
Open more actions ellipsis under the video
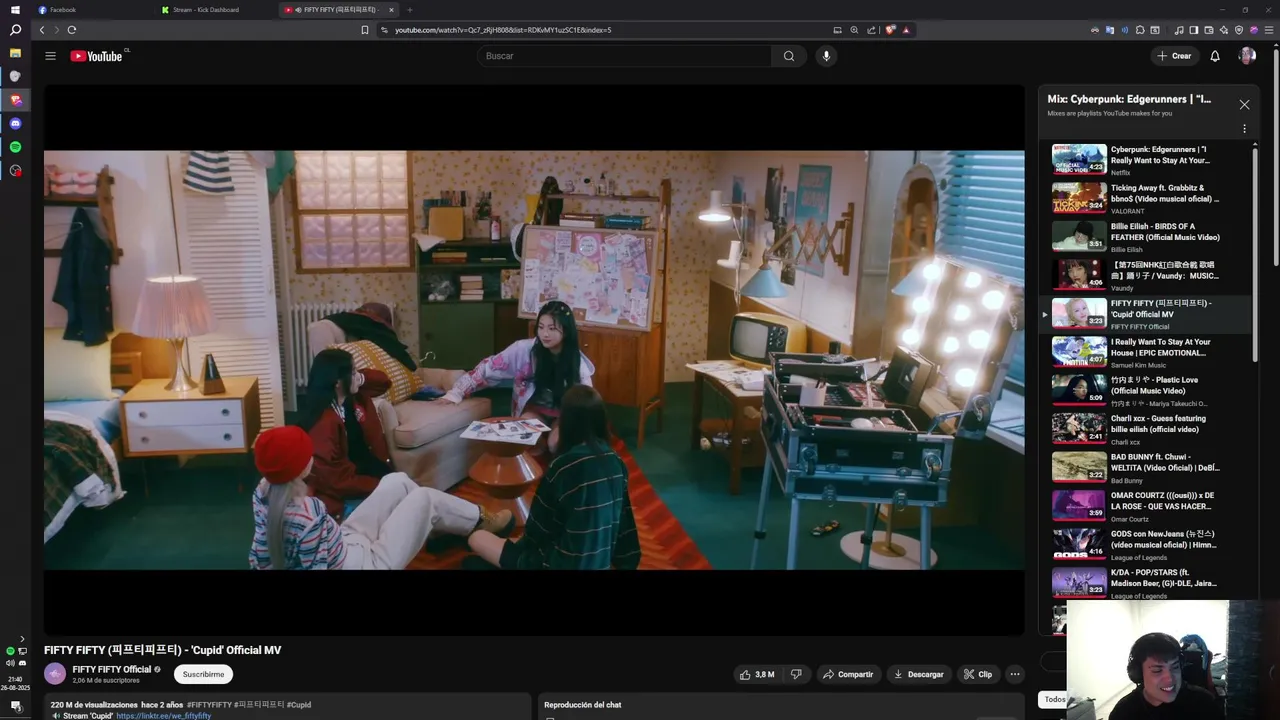click(x=1015, y=674)
